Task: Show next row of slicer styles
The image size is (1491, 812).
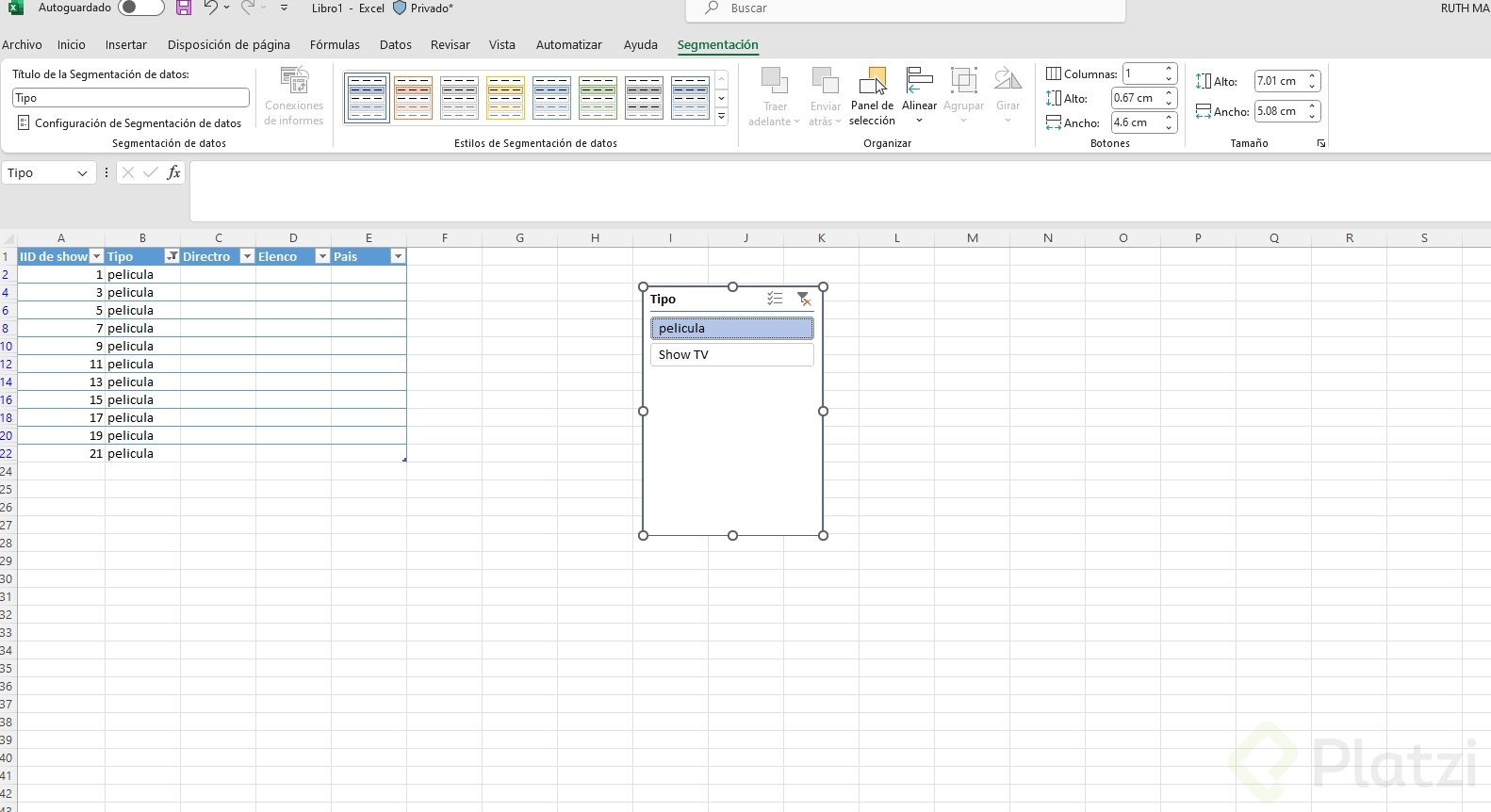Action: 722,99
